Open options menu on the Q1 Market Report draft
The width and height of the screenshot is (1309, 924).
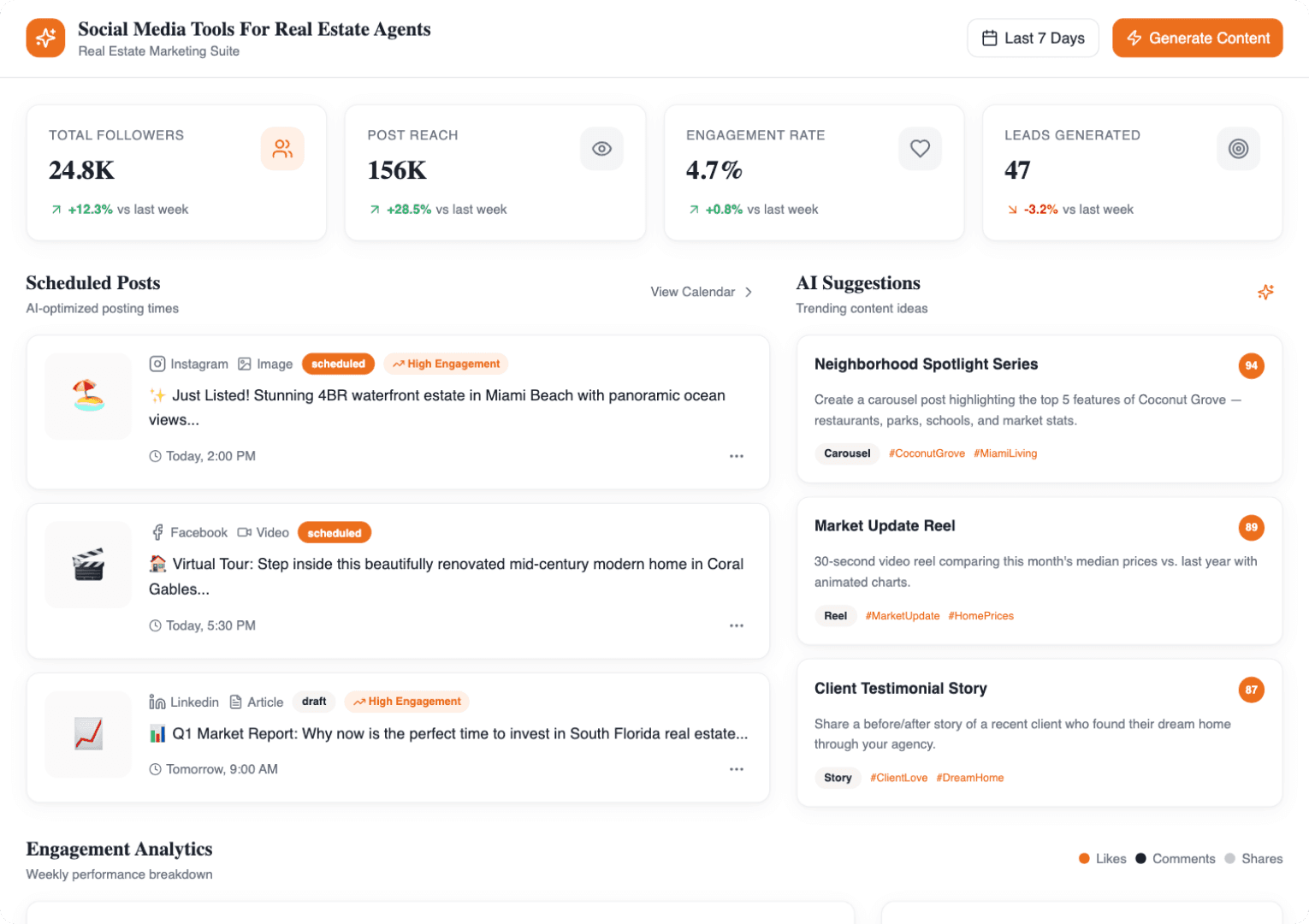point(737,769)
